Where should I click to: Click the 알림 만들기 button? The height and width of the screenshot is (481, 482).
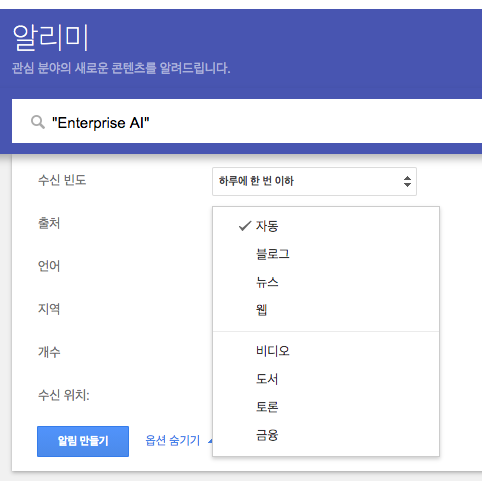pos(83,441)
